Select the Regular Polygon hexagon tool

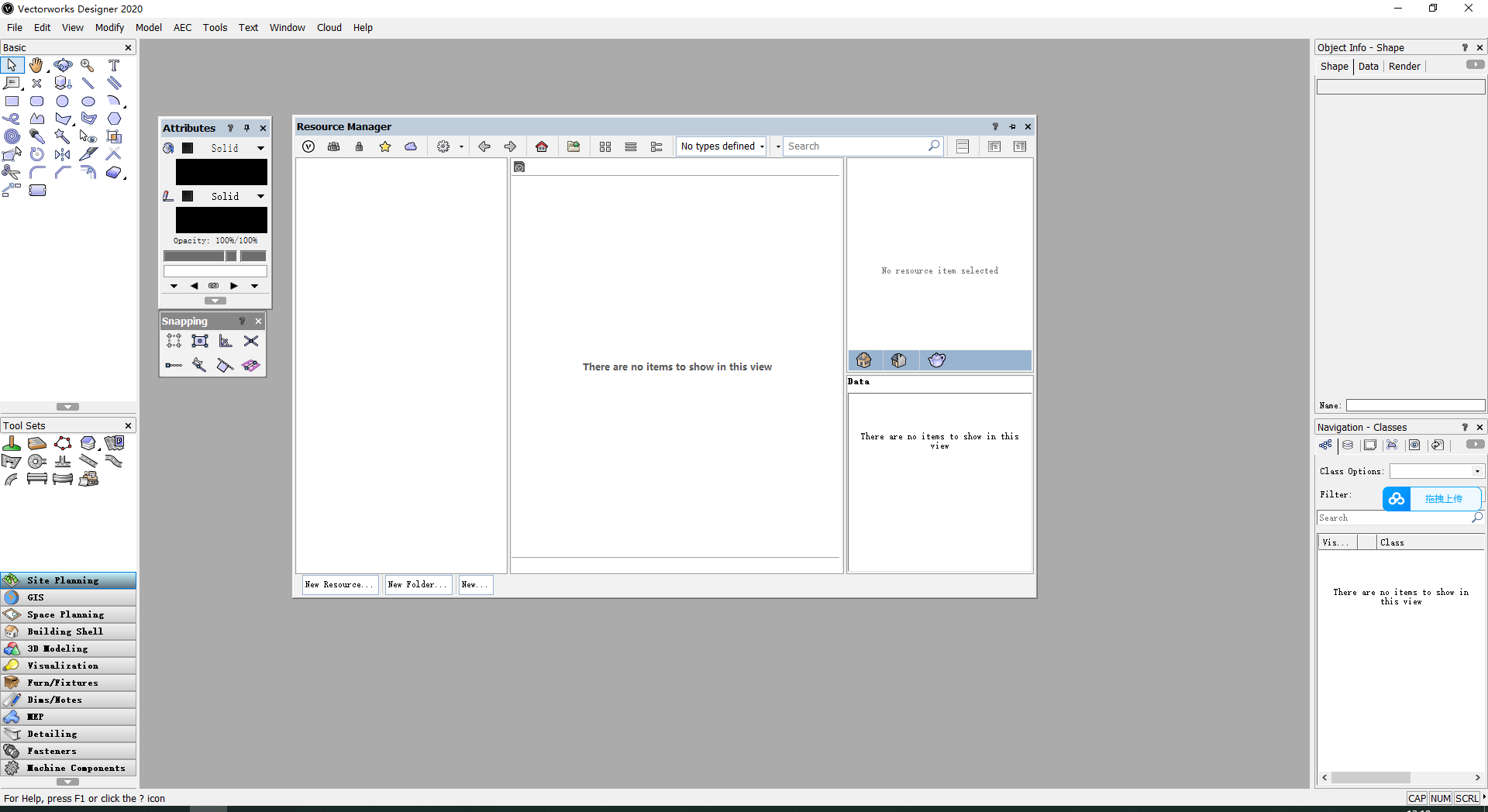point(114,119)
